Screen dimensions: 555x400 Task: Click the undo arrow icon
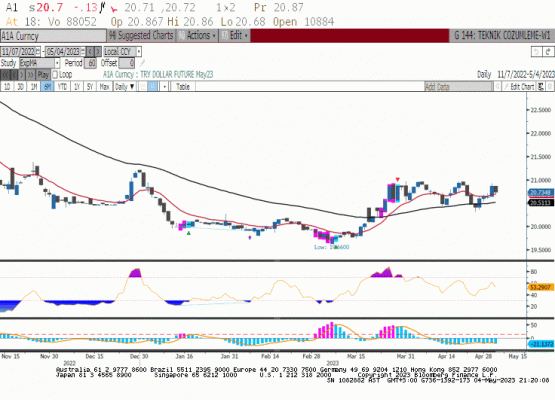tap(536, 52)
